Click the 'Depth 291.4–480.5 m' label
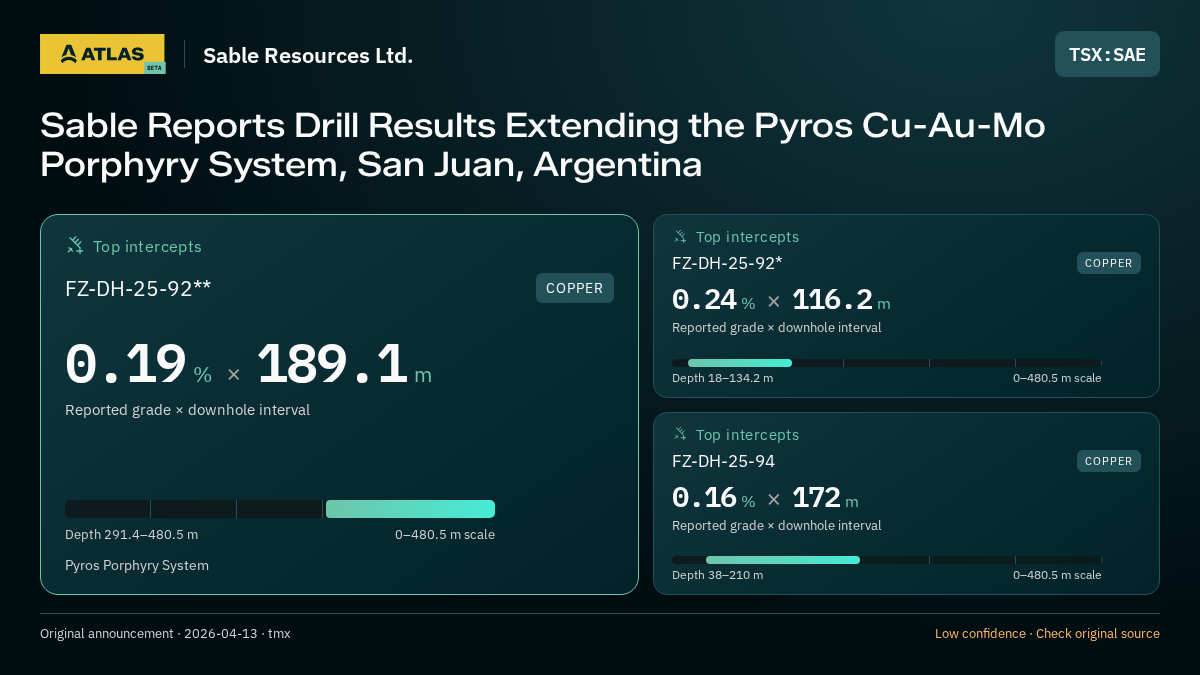The width and height of the screenshot is (1200, 675). (x=131, y=535)
